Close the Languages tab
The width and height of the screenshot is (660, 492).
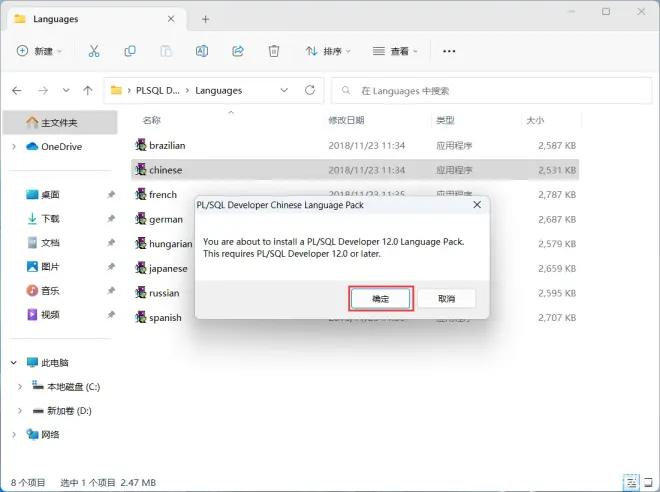(171, 19)
